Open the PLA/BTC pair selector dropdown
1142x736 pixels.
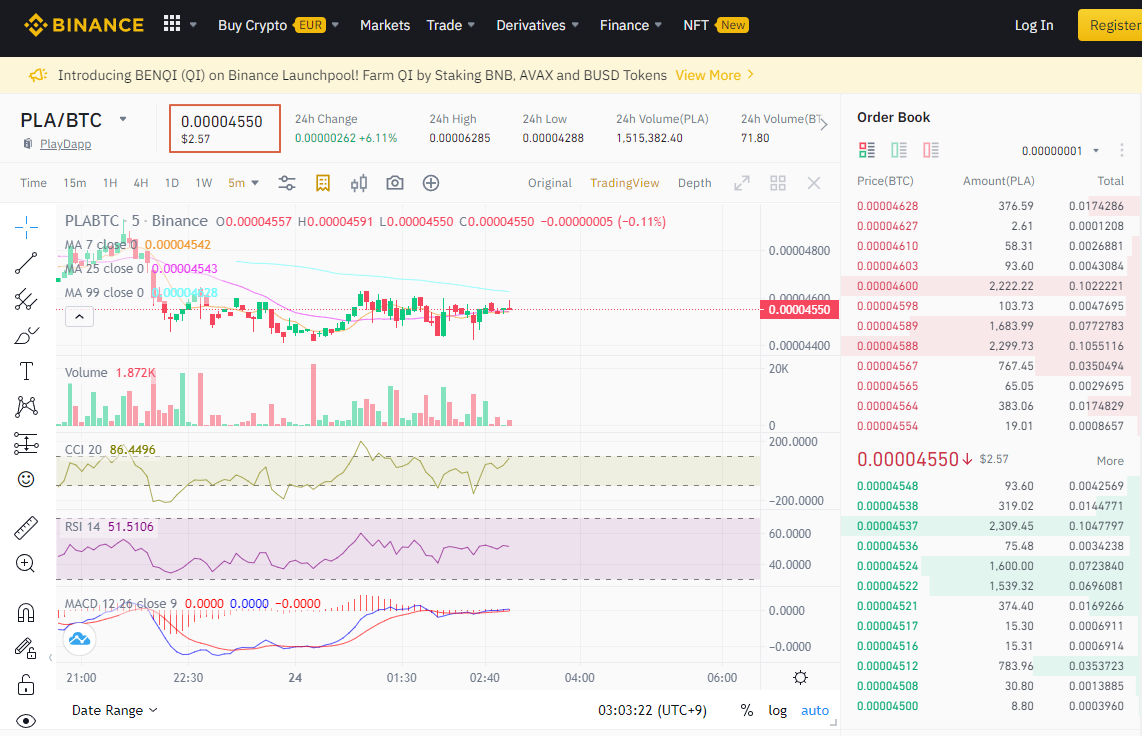[x=123, y=119]
